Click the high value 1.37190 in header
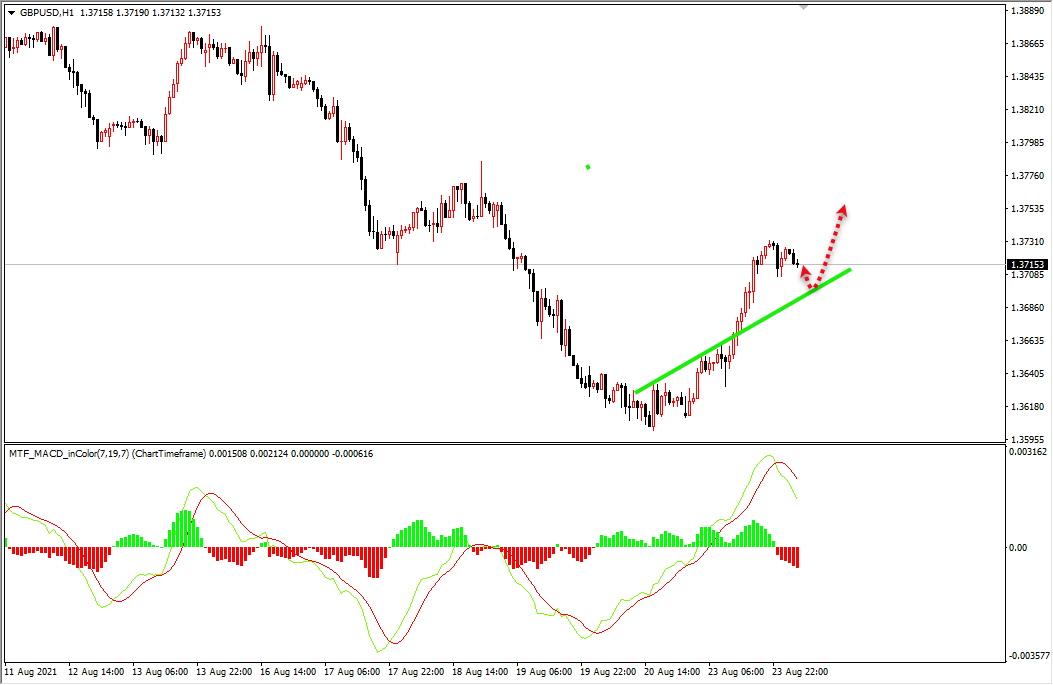This screenshot has height=685, width=1053. click(x=132, y=13)
